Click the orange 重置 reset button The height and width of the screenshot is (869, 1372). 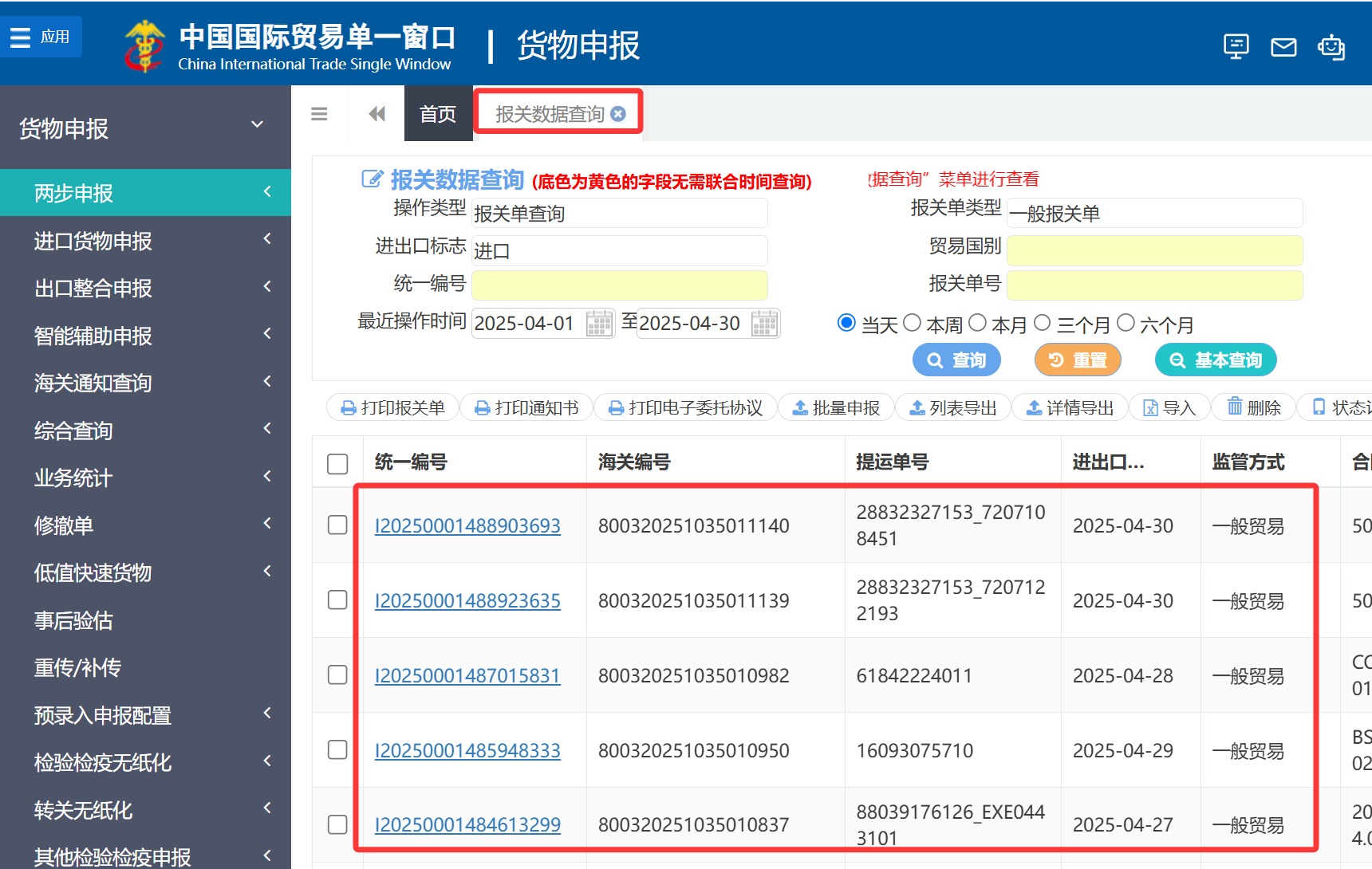click(x=1078, y=360)
